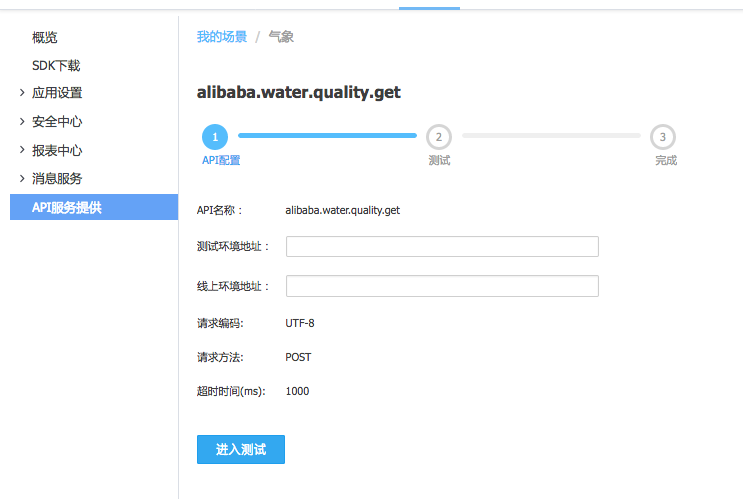Open 概览 in the sidebar

tap(45, 38)
